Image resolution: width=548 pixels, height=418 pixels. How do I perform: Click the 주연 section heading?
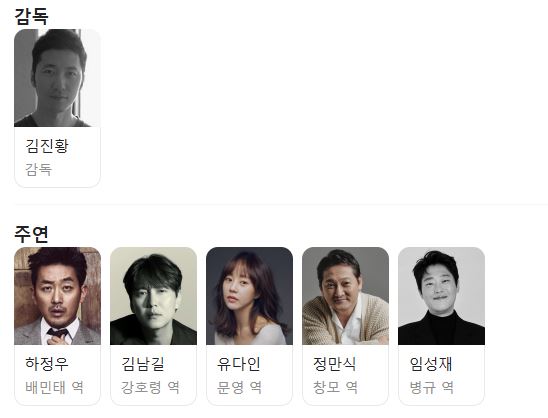tap(31, 234)
